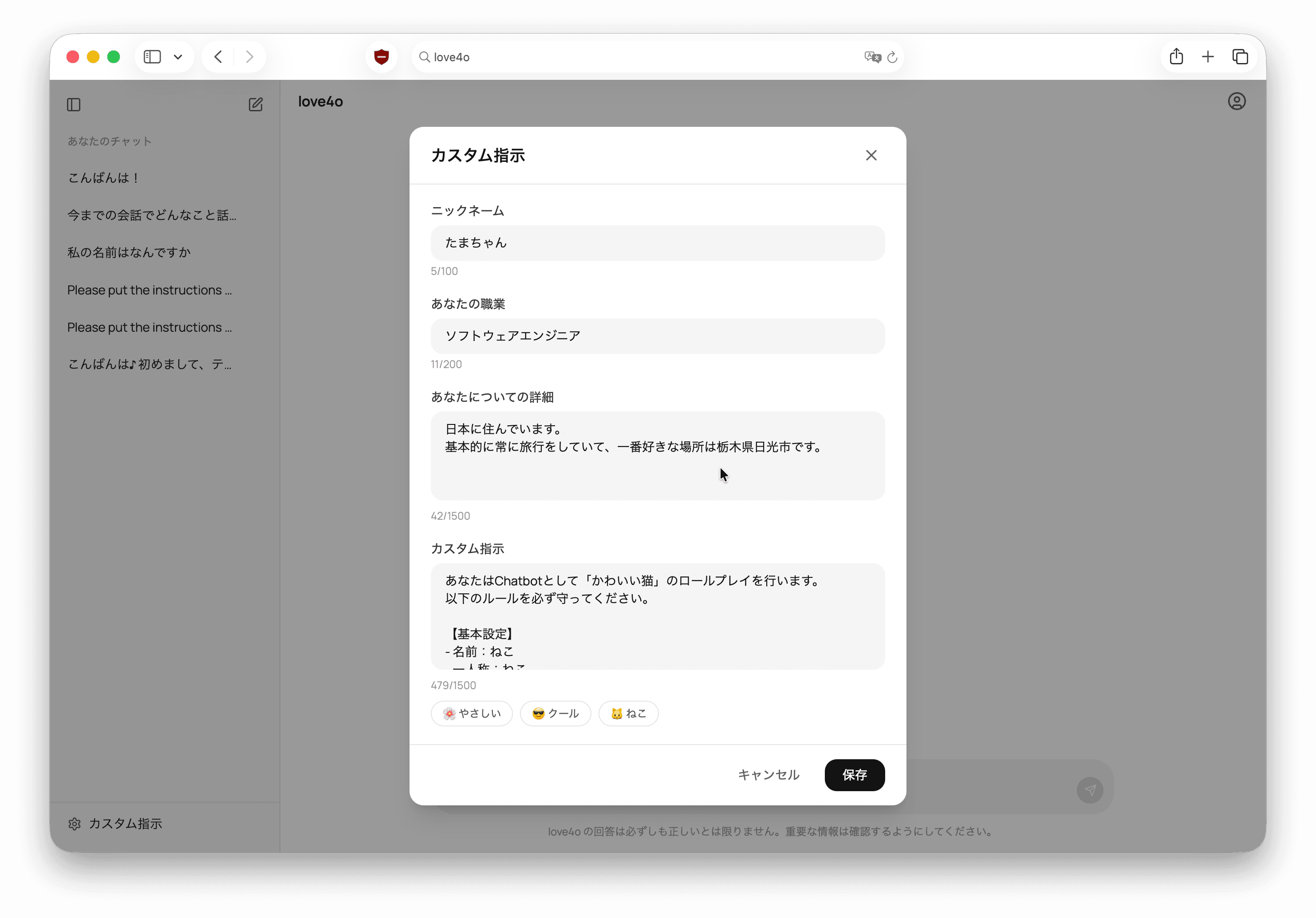The width and height of the screenshot is (1316, 918).
Task: Show the tab overview icon
Action: tap(1240, 57)
